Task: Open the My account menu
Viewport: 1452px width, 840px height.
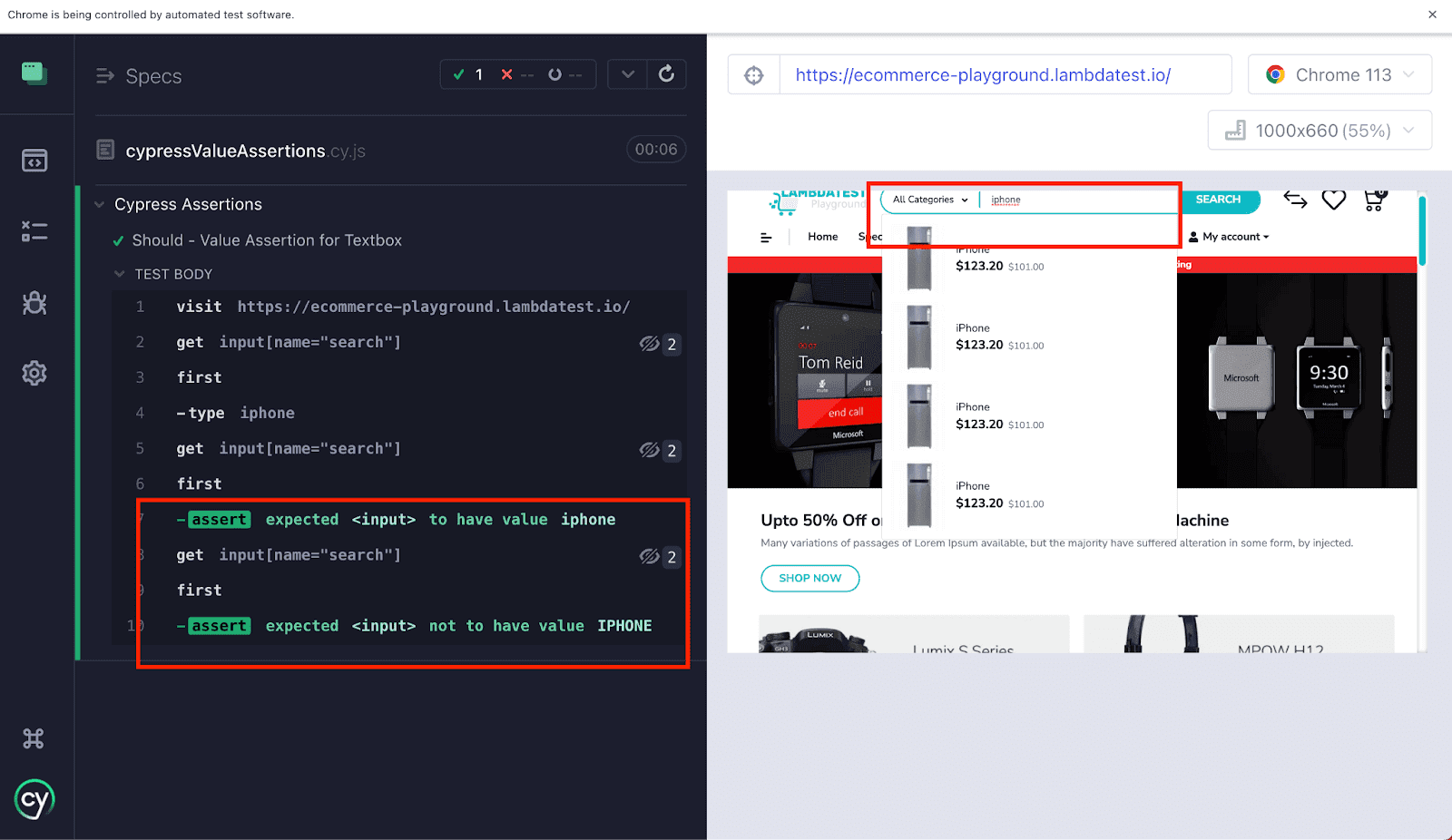Action: pyautogui.click(x=1229, y=236)
